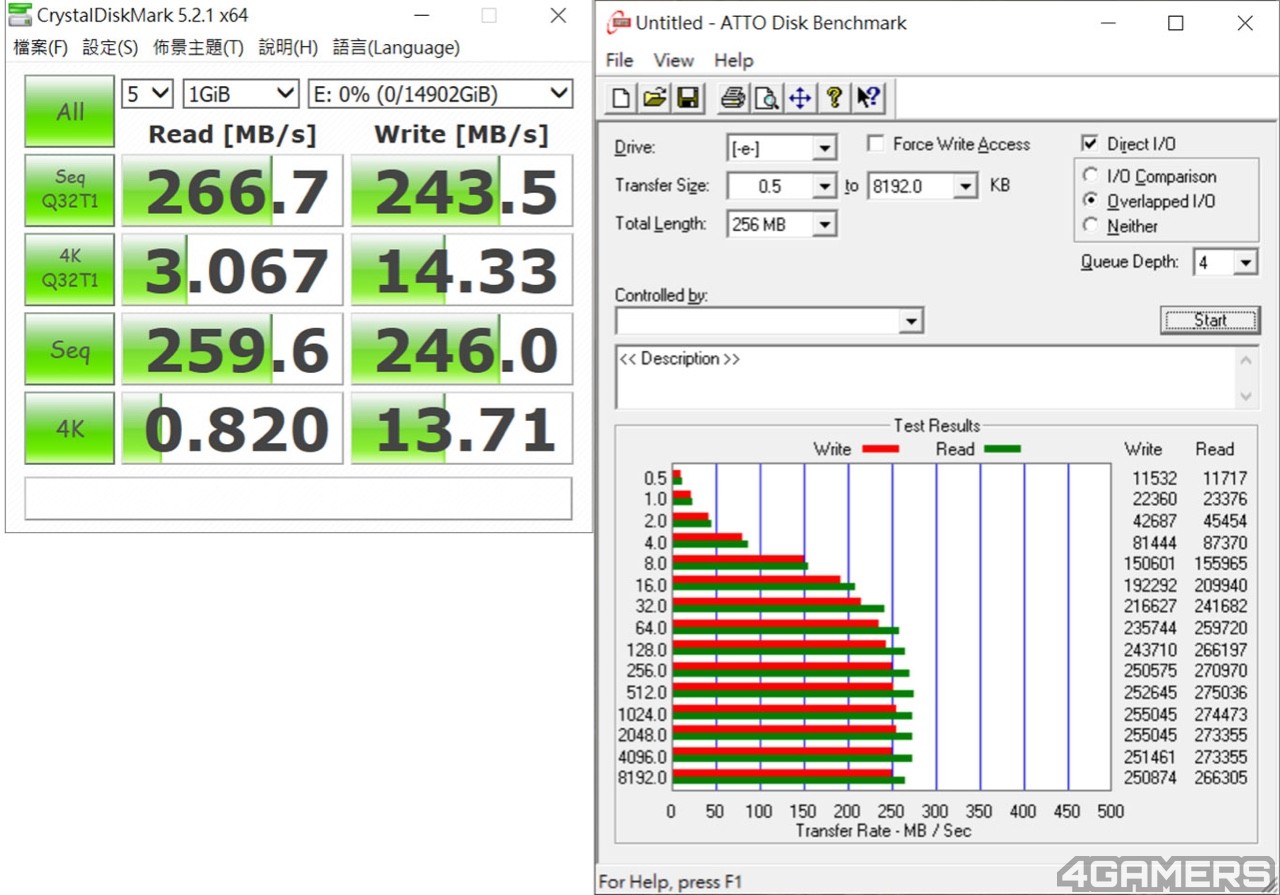Click the ATTO read value 275036

coord(1220,692)
